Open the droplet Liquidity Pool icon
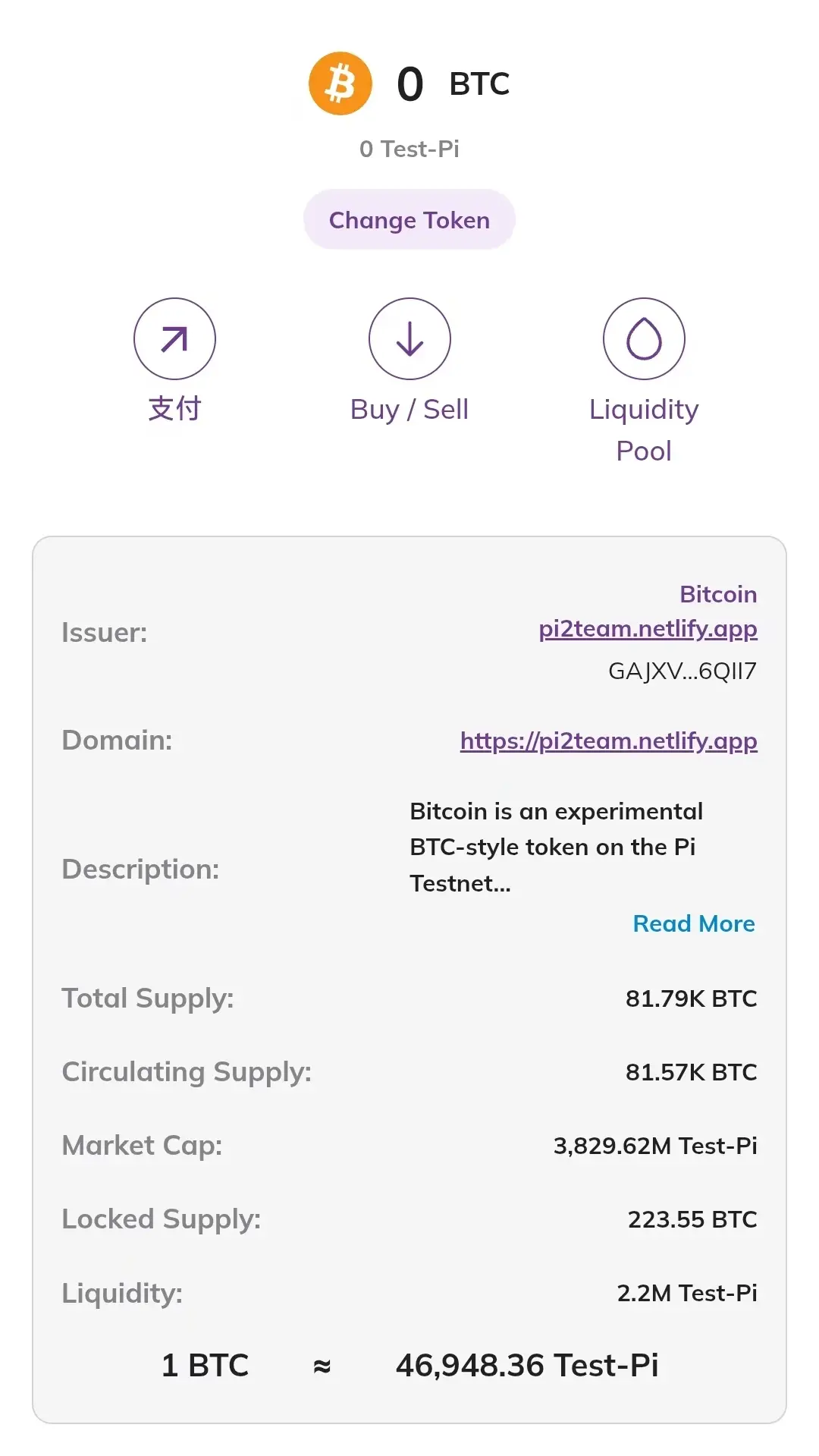Screen dimensions: 819x1456 [x=644, y=338]
